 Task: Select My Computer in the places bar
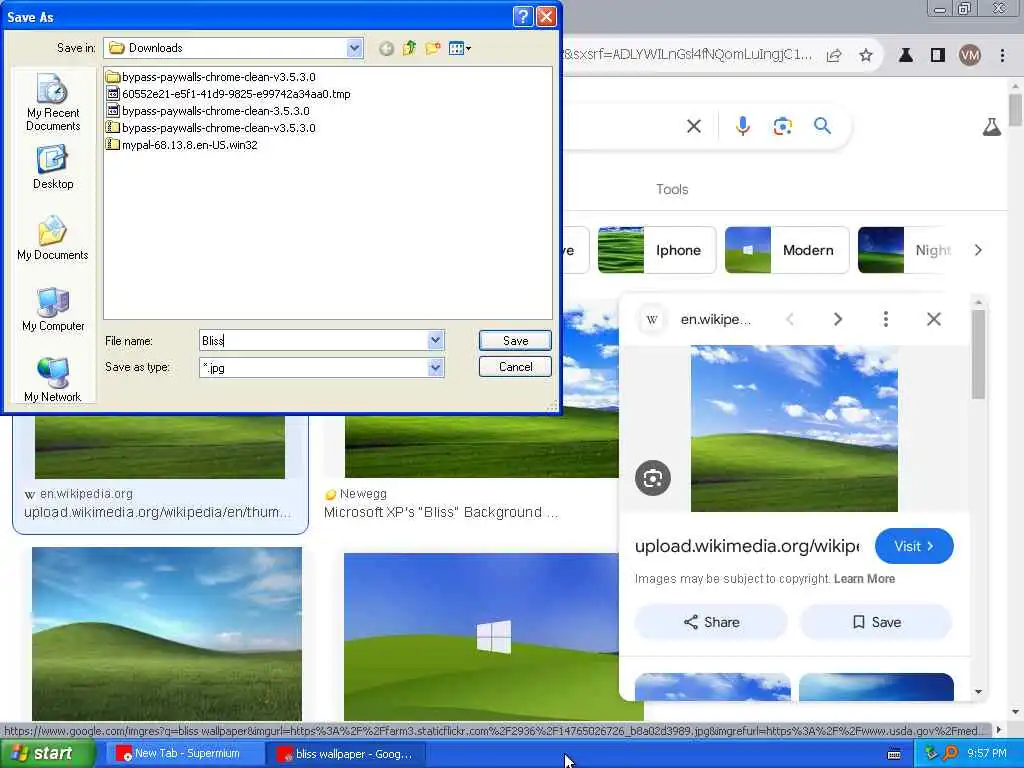point(53,310)
